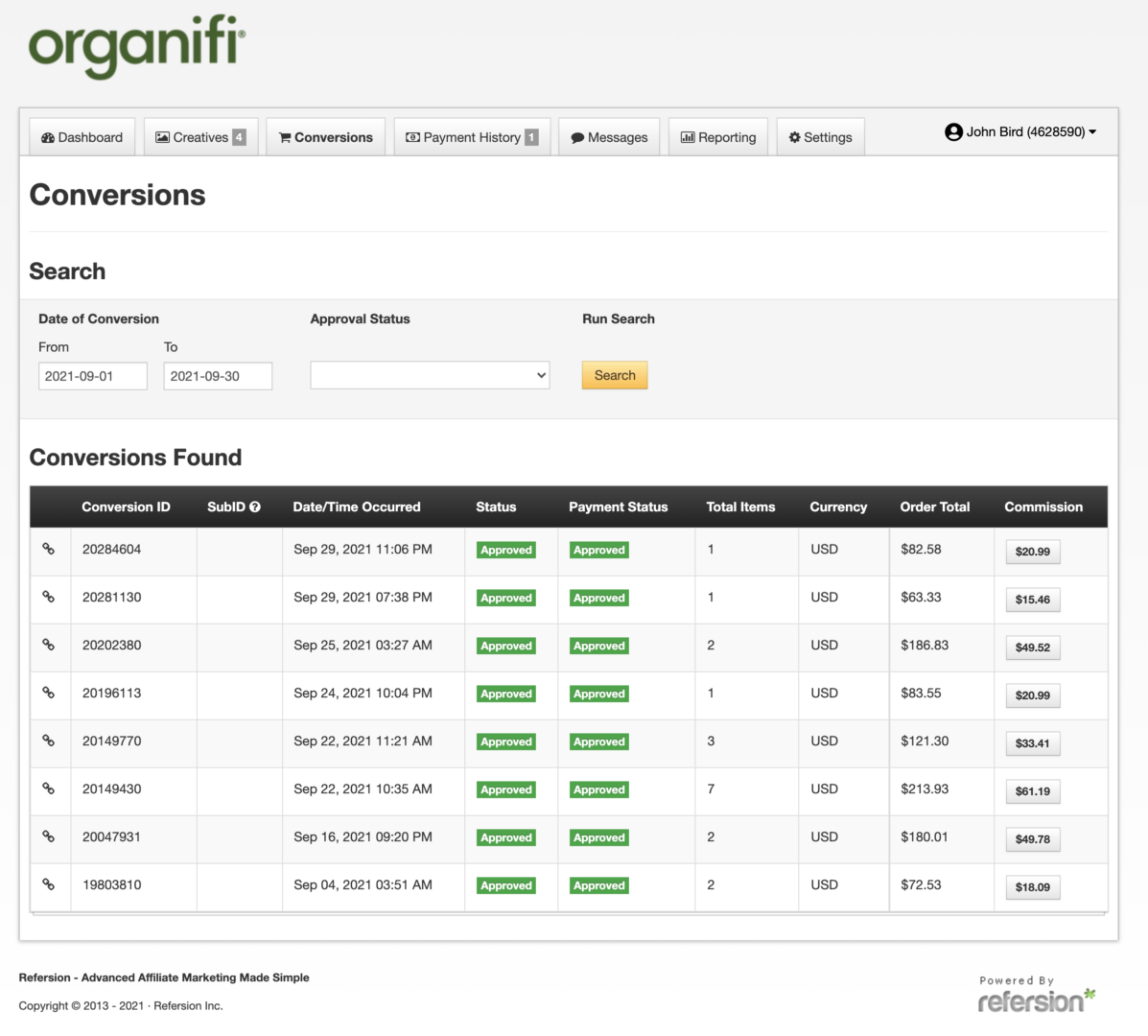Image resolution: width=1148 pixels, height=1036 pixels.
Task: Click Approved payment status badge for 20149770
Action: pyautogui.click(x=598, y=742)
